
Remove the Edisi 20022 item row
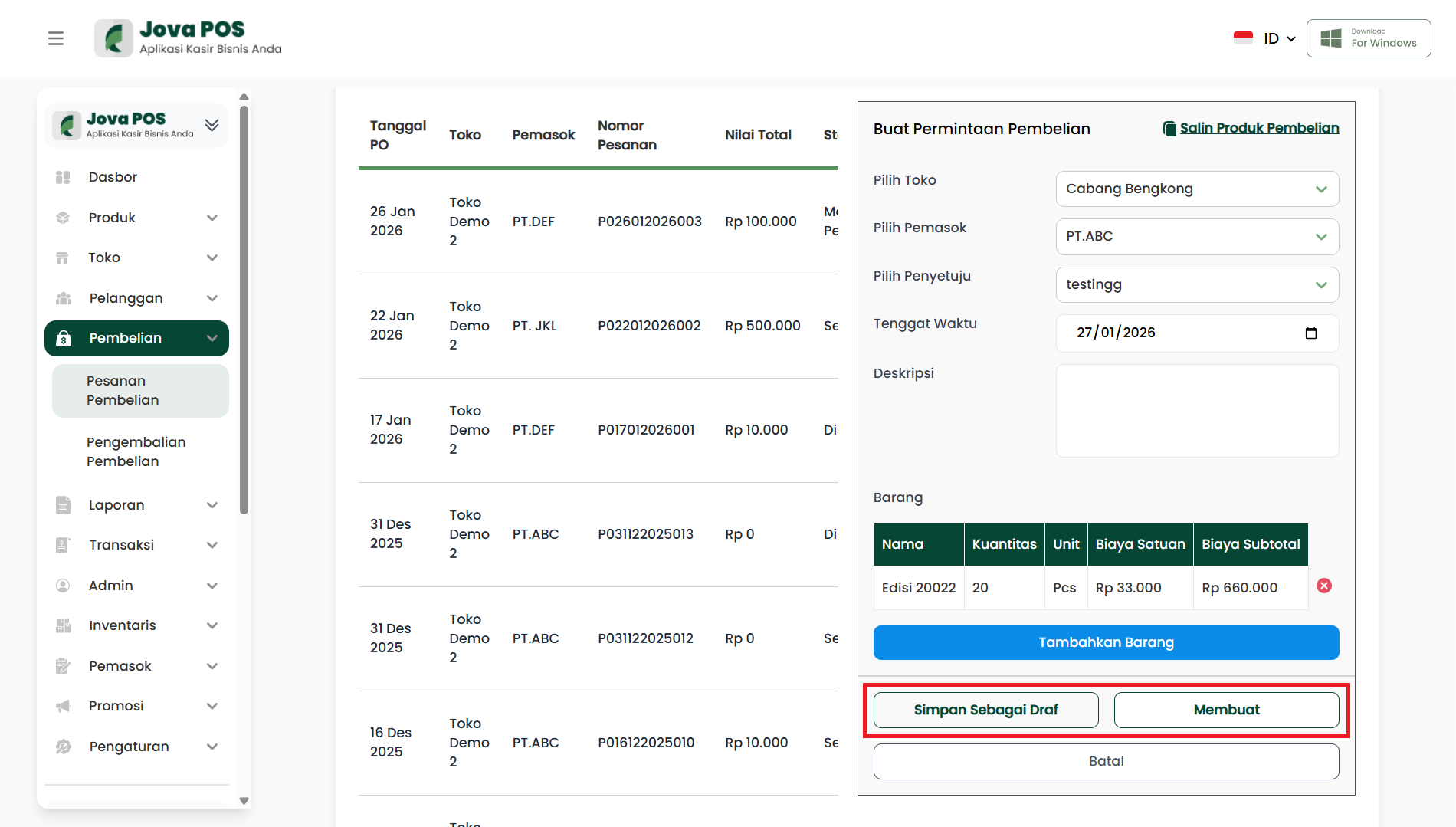click(1323, 586)
